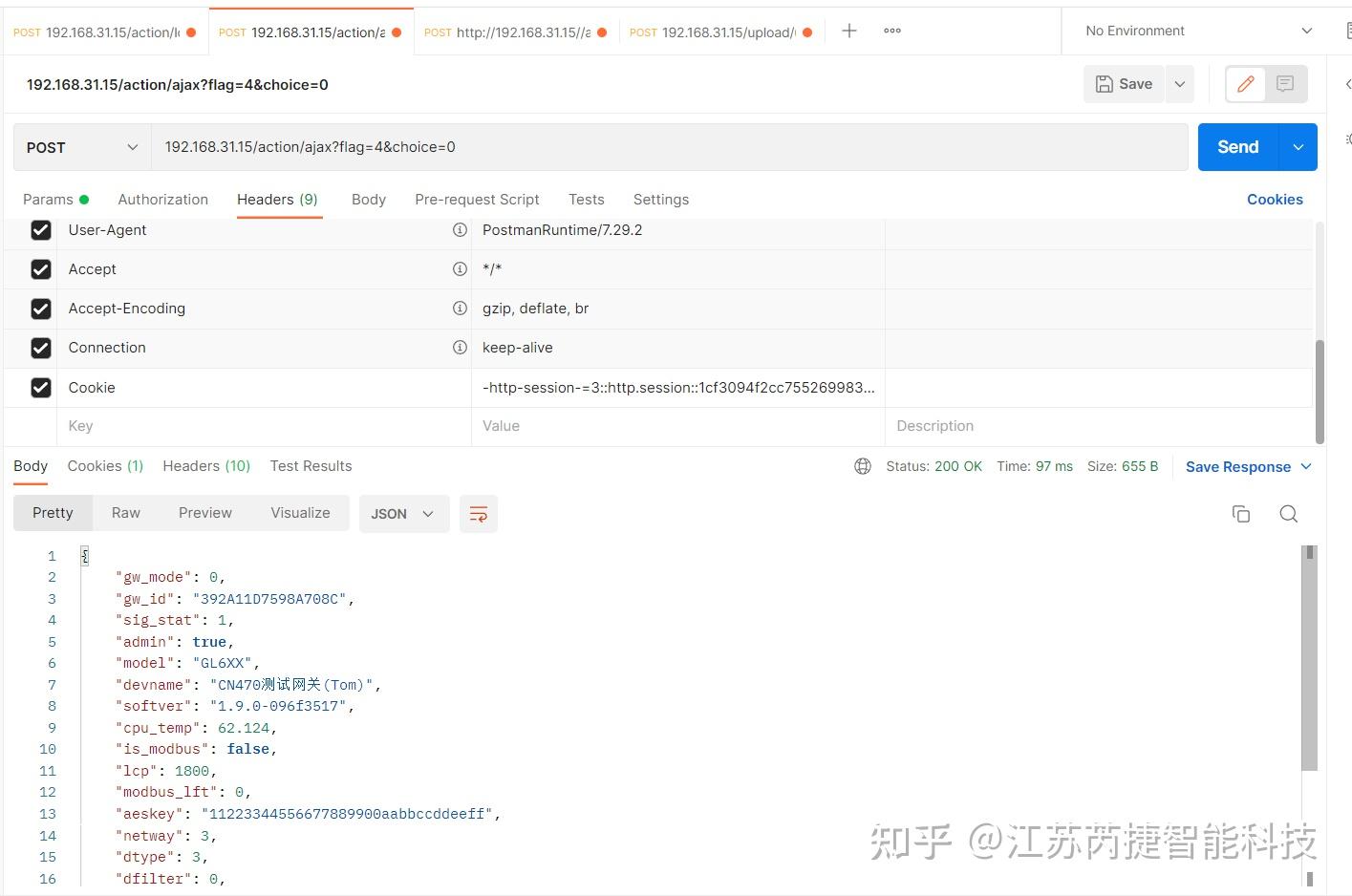Open the tab overflow options icon
1352x896 pixels.
[x=891, y=30]
